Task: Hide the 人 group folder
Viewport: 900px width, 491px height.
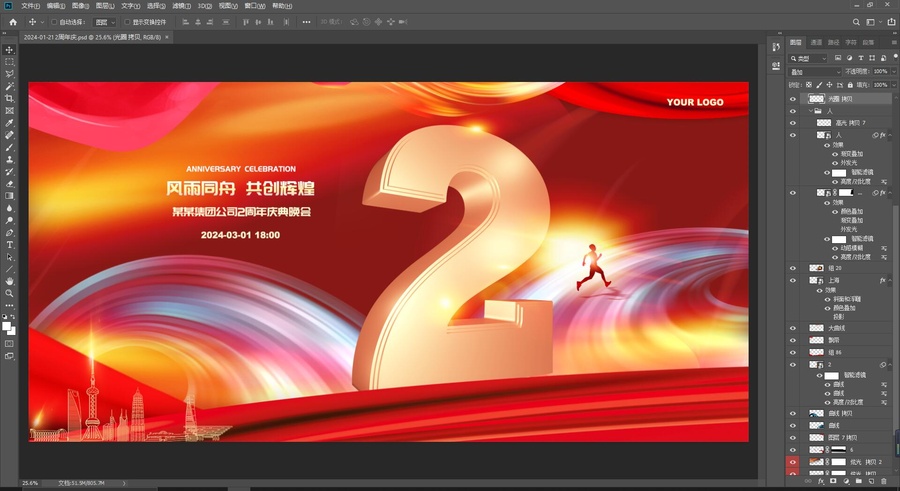Action: pyautogui.click(x=793, y=111)
